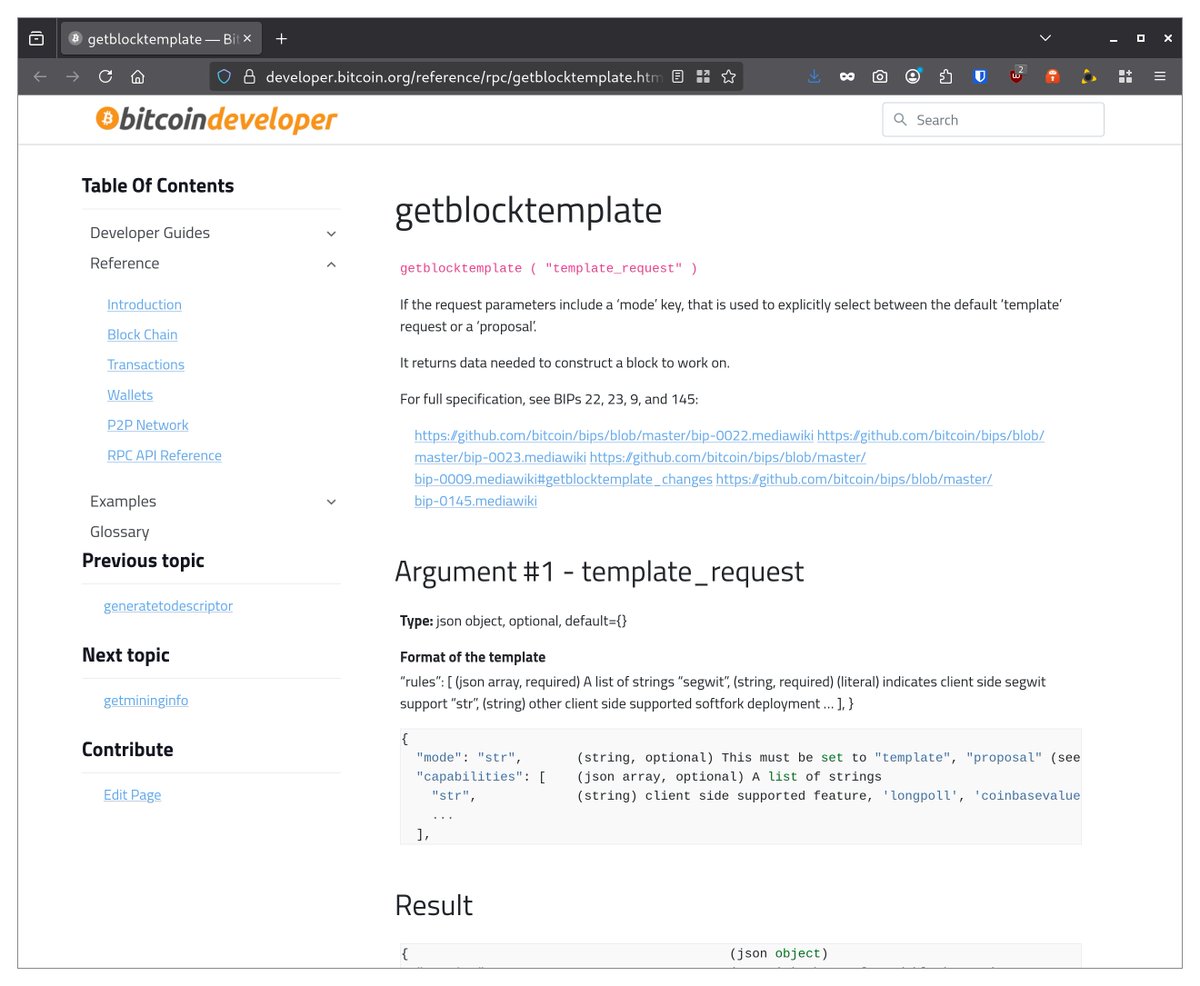This screenshot has height=986, width=1200.
Task: Open Extensions puzzle piece menu
Action: click(x=946, y=76)
